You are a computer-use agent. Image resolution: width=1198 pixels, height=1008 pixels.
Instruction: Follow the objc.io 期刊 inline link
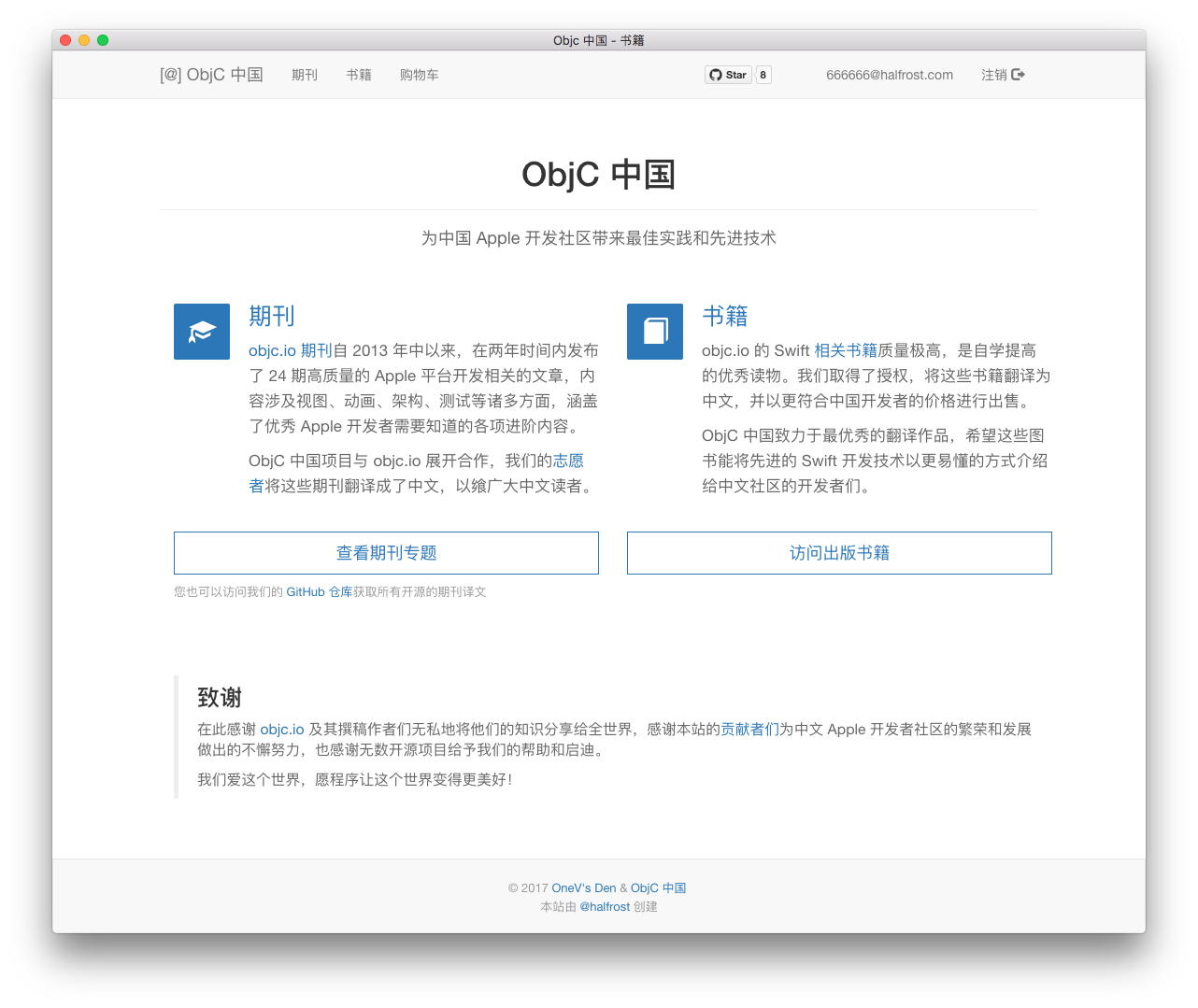(x=291, y=350)
